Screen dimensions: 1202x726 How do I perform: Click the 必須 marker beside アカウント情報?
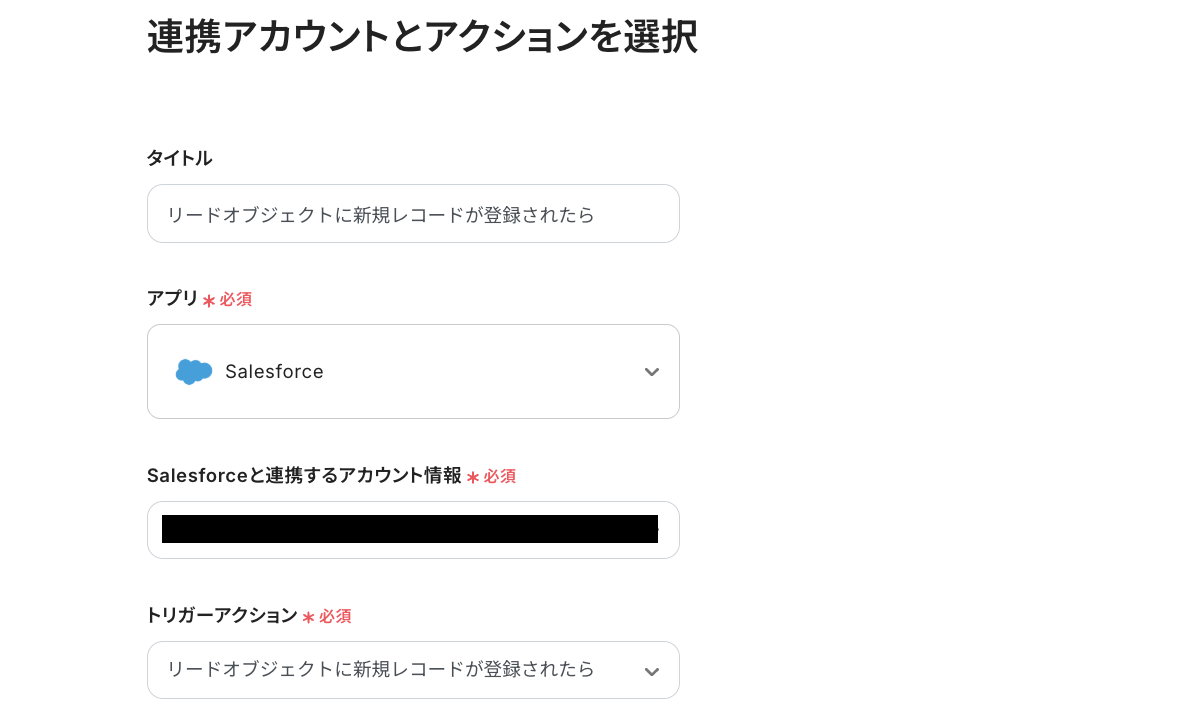tap(500, 477)
